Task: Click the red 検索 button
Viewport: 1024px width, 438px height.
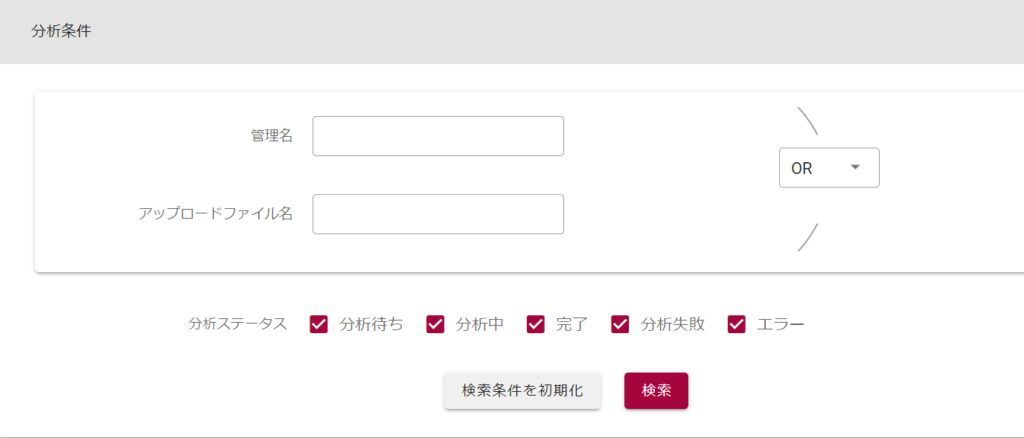Action: (x=656, y=390)
